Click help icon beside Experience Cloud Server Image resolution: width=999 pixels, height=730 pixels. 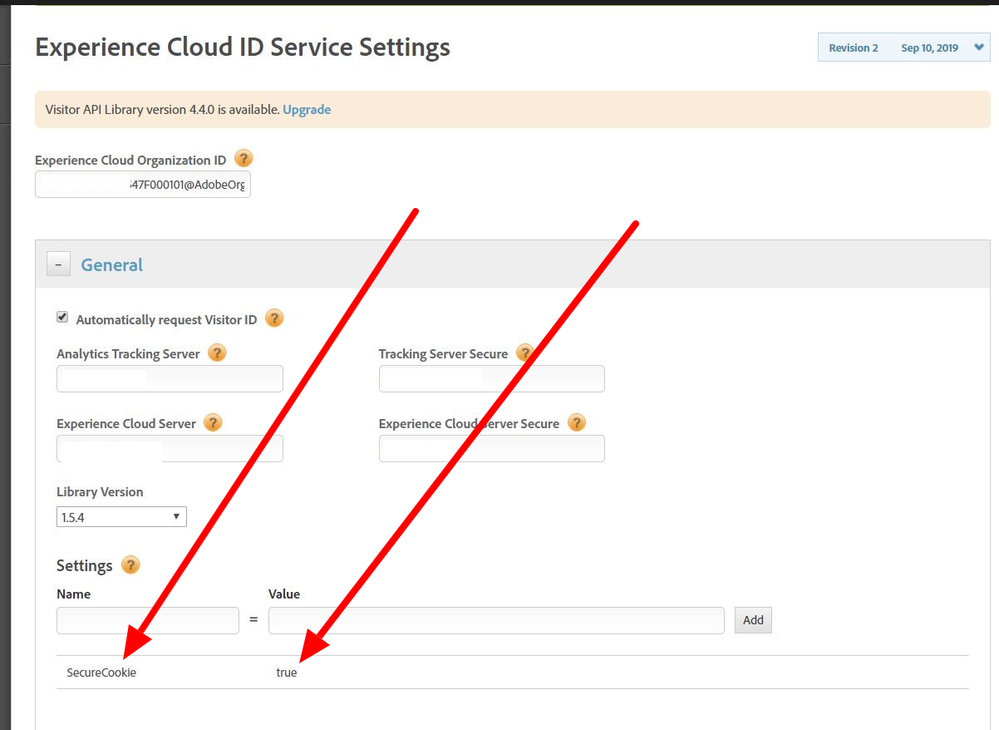point(213,423)
